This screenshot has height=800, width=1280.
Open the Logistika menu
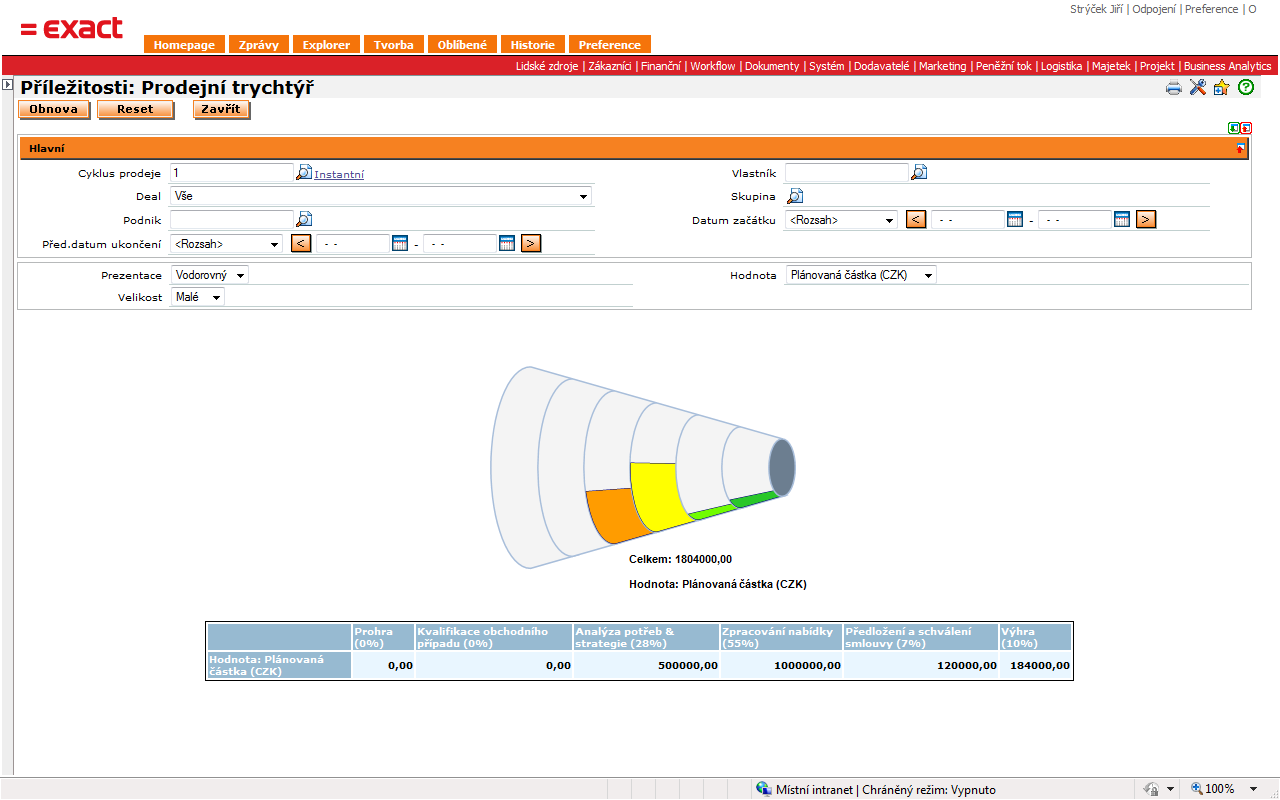coord(1061,66)
